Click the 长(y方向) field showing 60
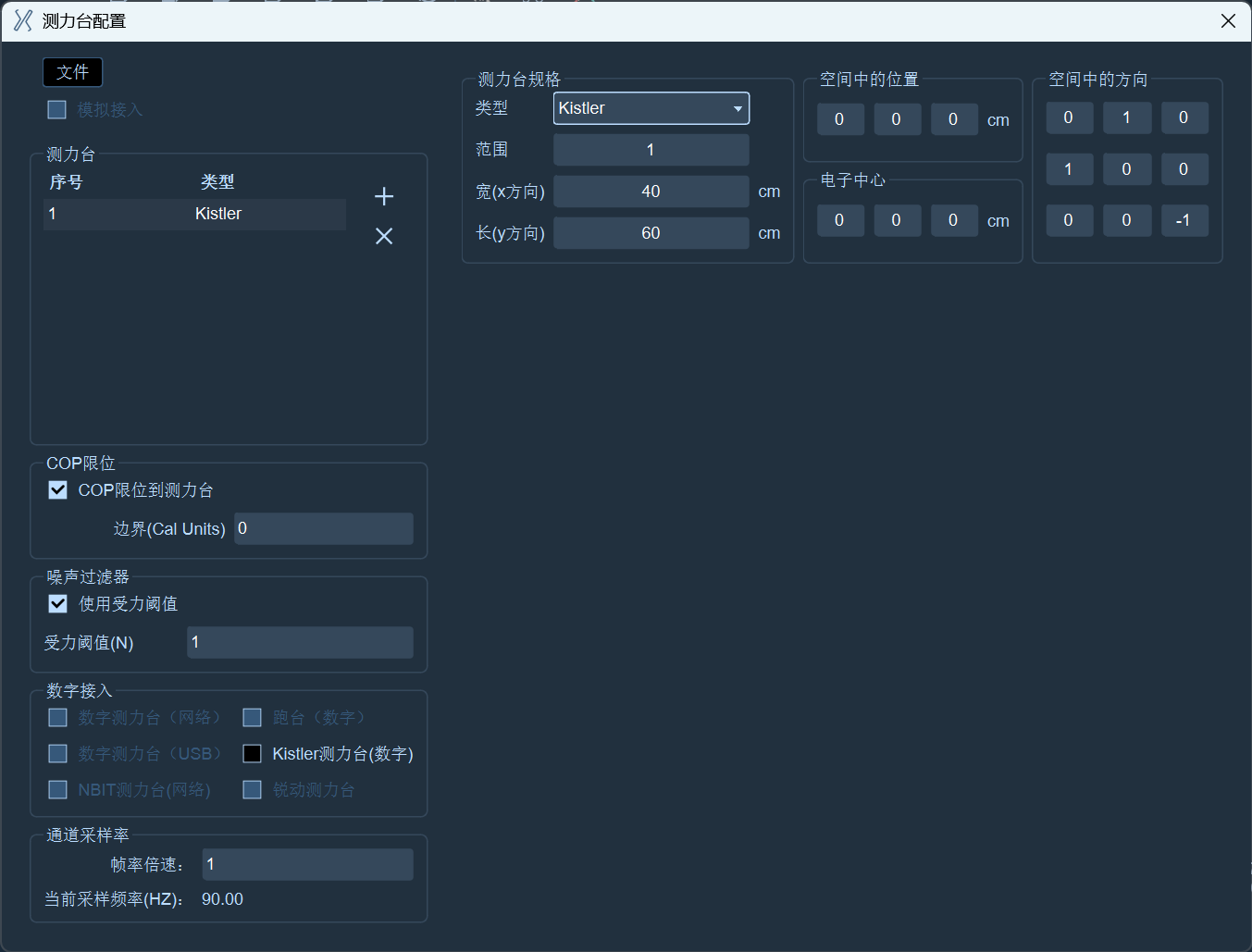Viewport: 1252px width, 952px height. [651, 233]
